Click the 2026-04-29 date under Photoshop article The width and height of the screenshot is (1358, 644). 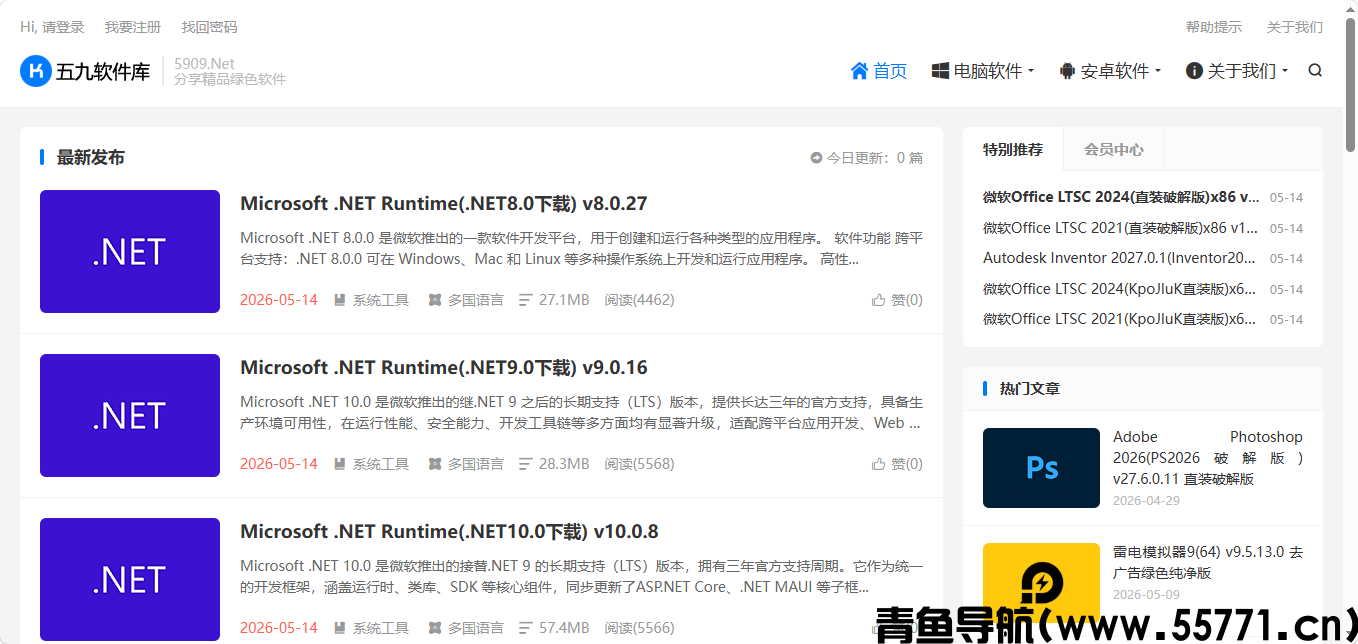tap(1146, 501)
